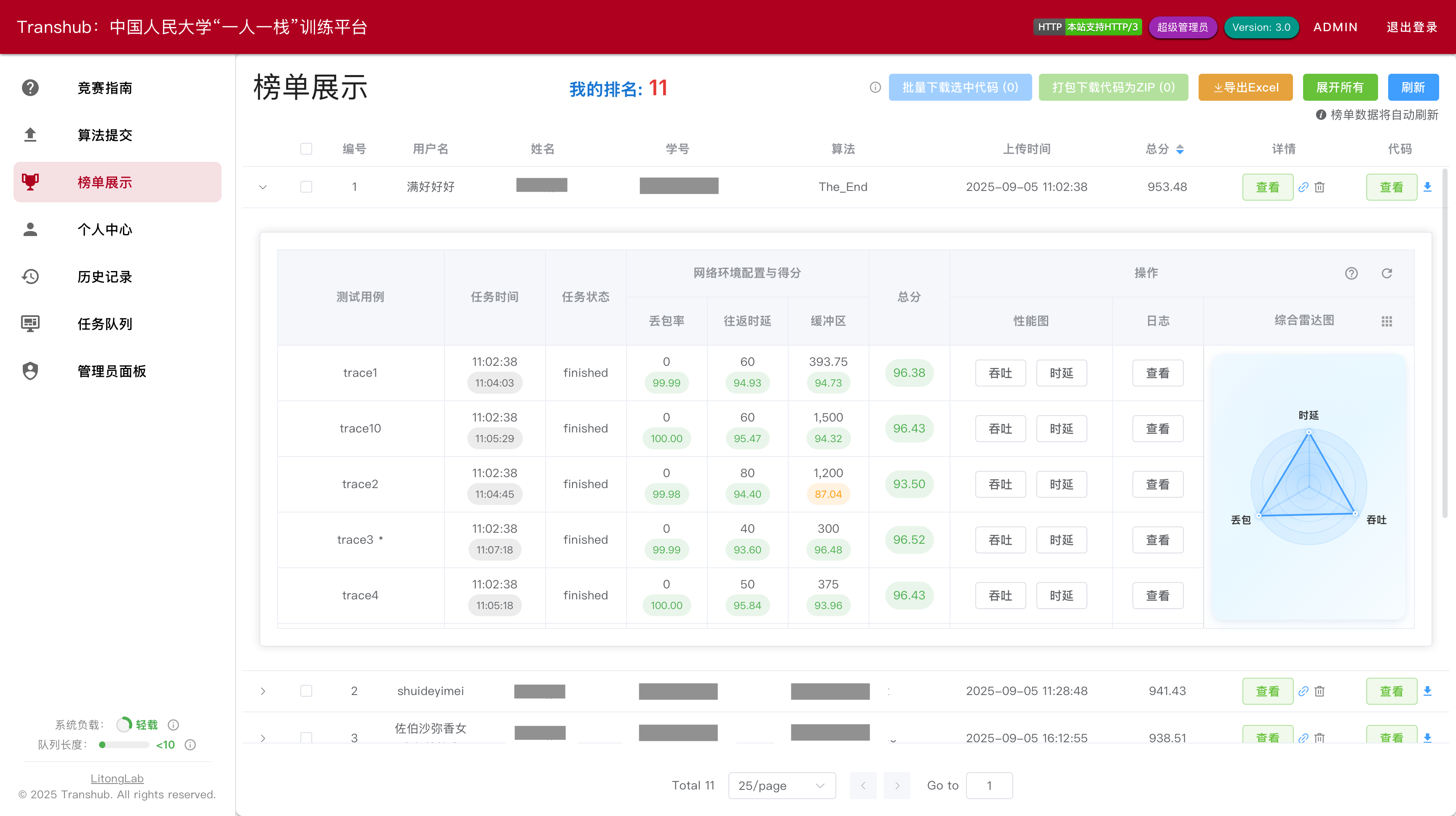
Task: Download shuideyimei's code via the arrow icon
Action: click(x=1427, y=691)
